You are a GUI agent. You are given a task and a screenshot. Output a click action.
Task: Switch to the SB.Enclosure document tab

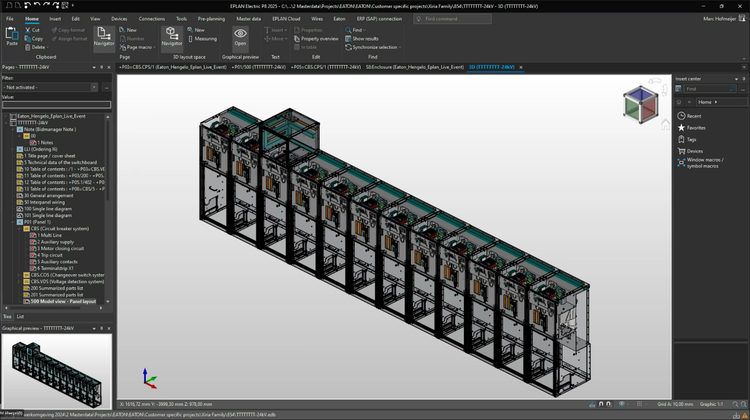(x=414, y=66)
